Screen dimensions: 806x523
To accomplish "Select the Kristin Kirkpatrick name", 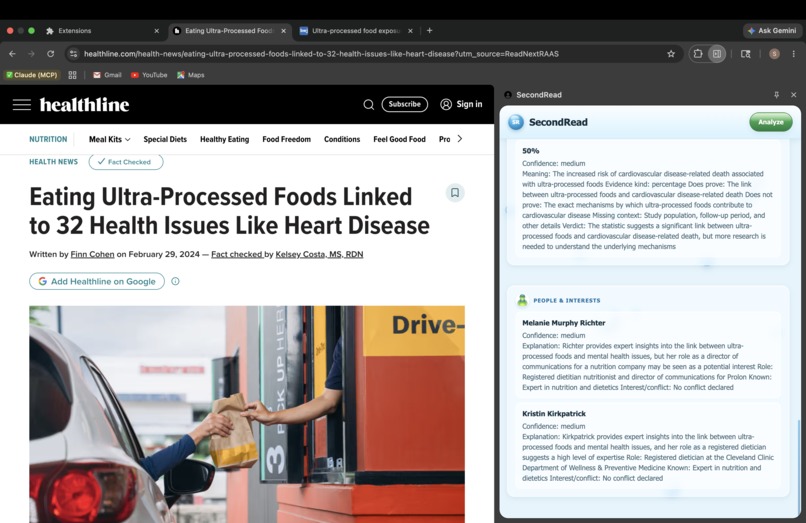I will pyautogui.click(x=554, y=413).
